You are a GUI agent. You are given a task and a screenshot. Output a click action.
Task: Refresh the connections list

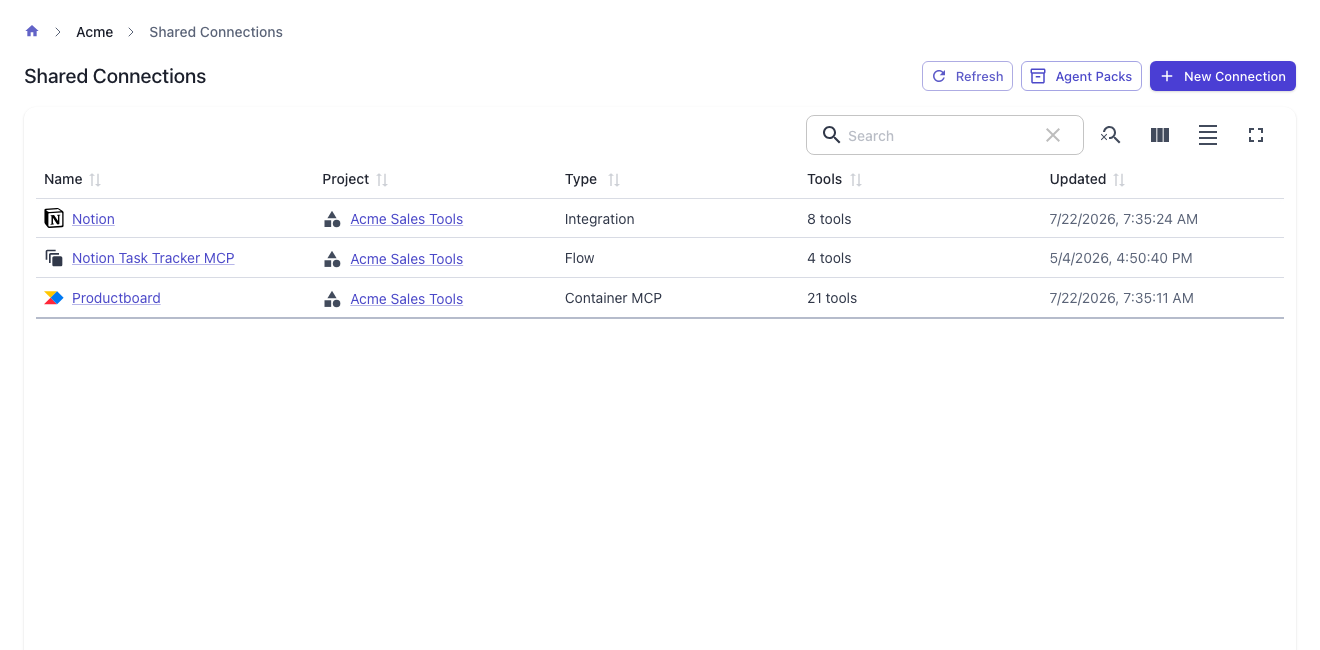(x=967, y=76)
